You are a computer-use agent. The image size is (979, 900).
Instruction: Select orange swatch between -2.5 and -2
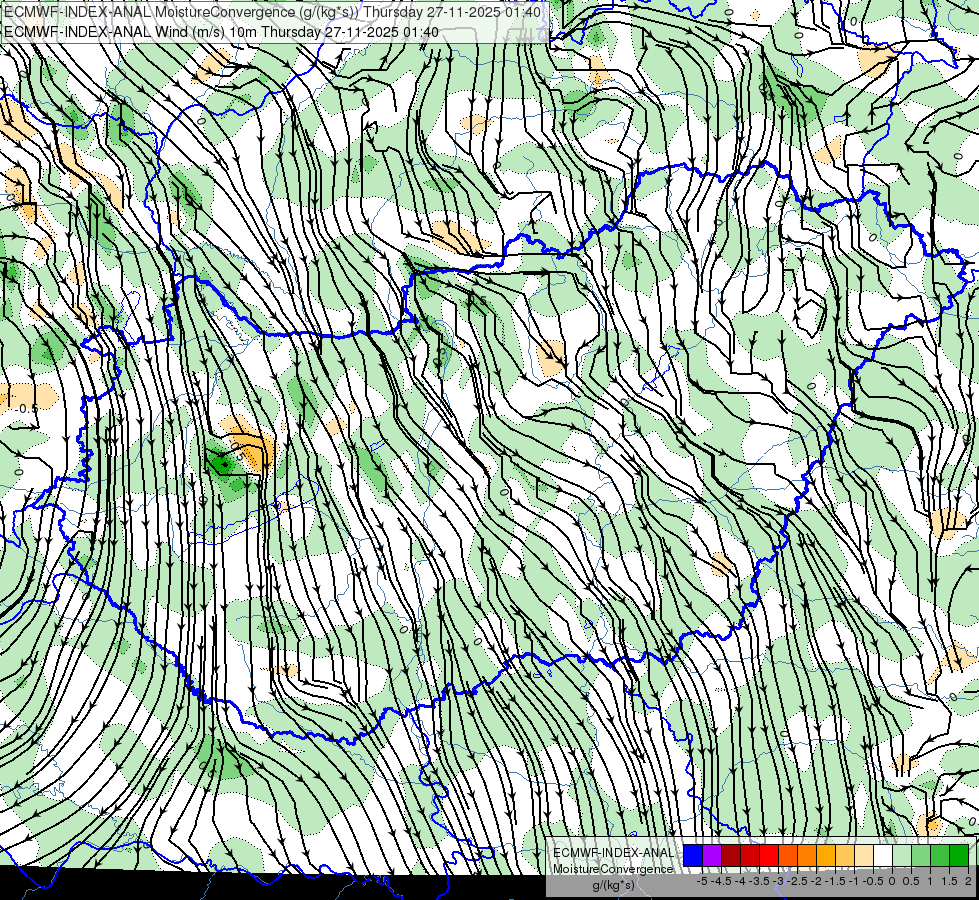[807, 855]
